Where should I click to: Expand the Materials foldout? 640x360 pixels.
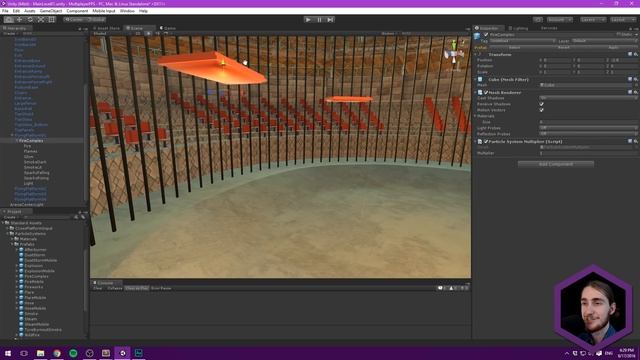[x=475, y=116]
